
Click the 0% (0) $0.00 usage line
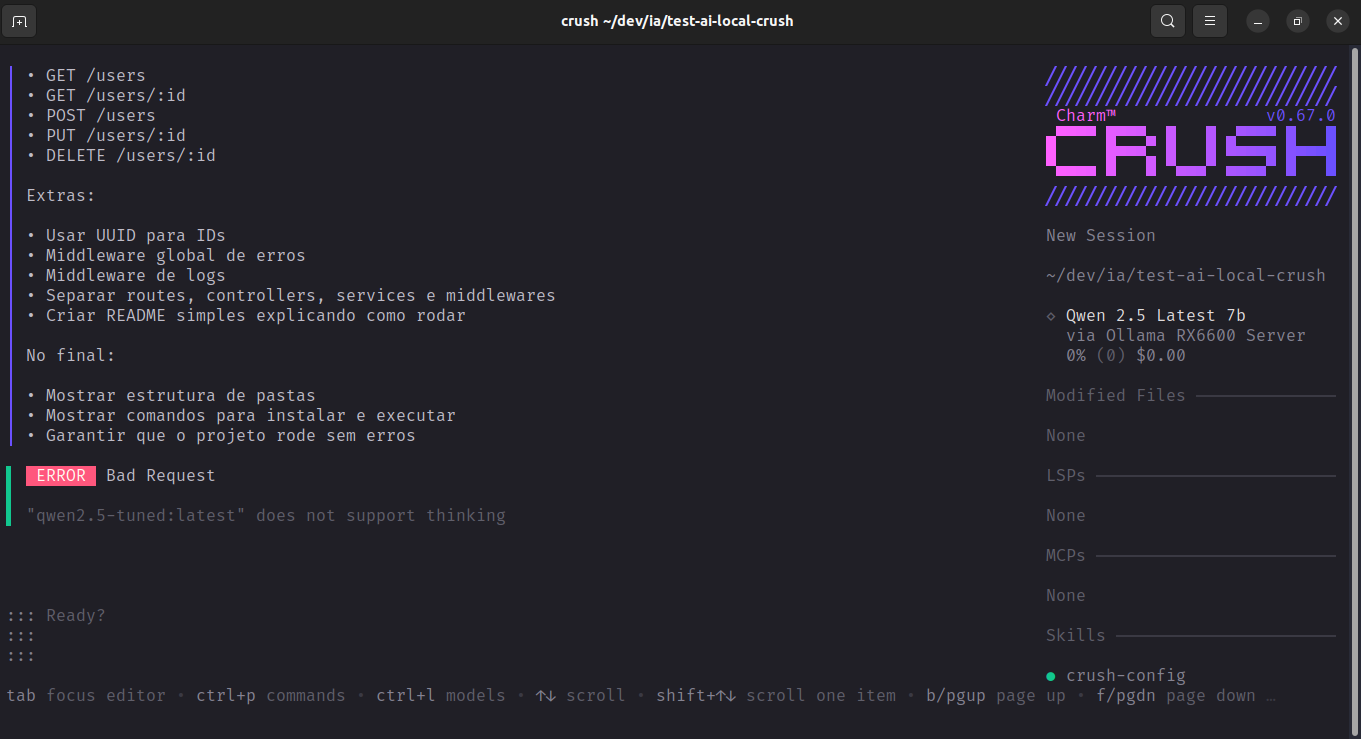(x=1126, y=356)
